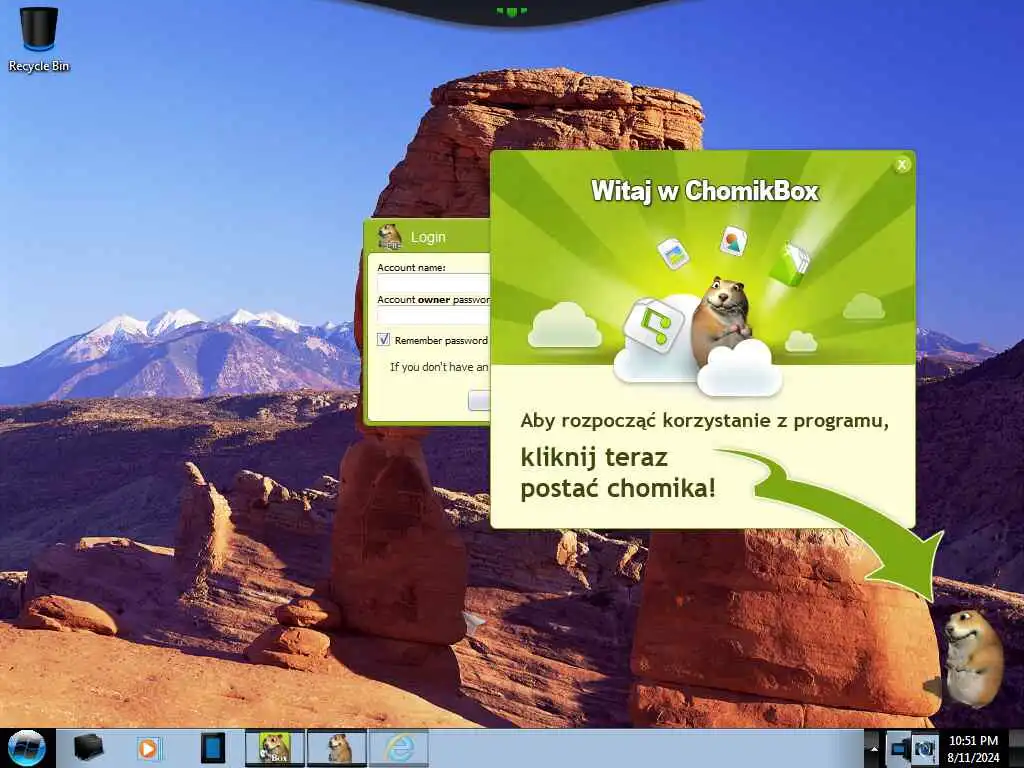Click the 'If you don't have an' text in Login
Screen dimensions: 1024x768
click(x=439, y=367)
